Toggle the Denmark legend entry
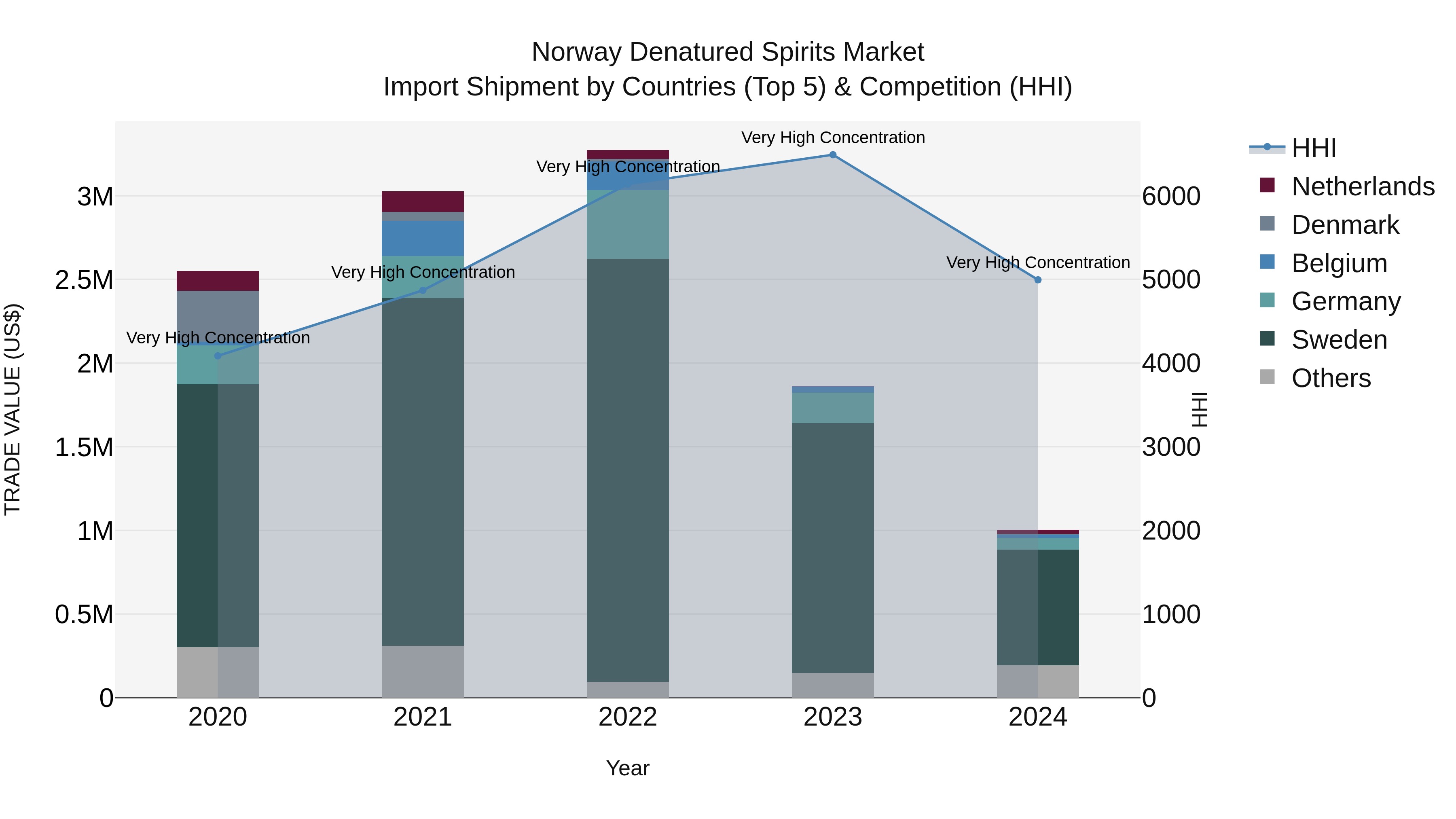 coord(1329,224)
